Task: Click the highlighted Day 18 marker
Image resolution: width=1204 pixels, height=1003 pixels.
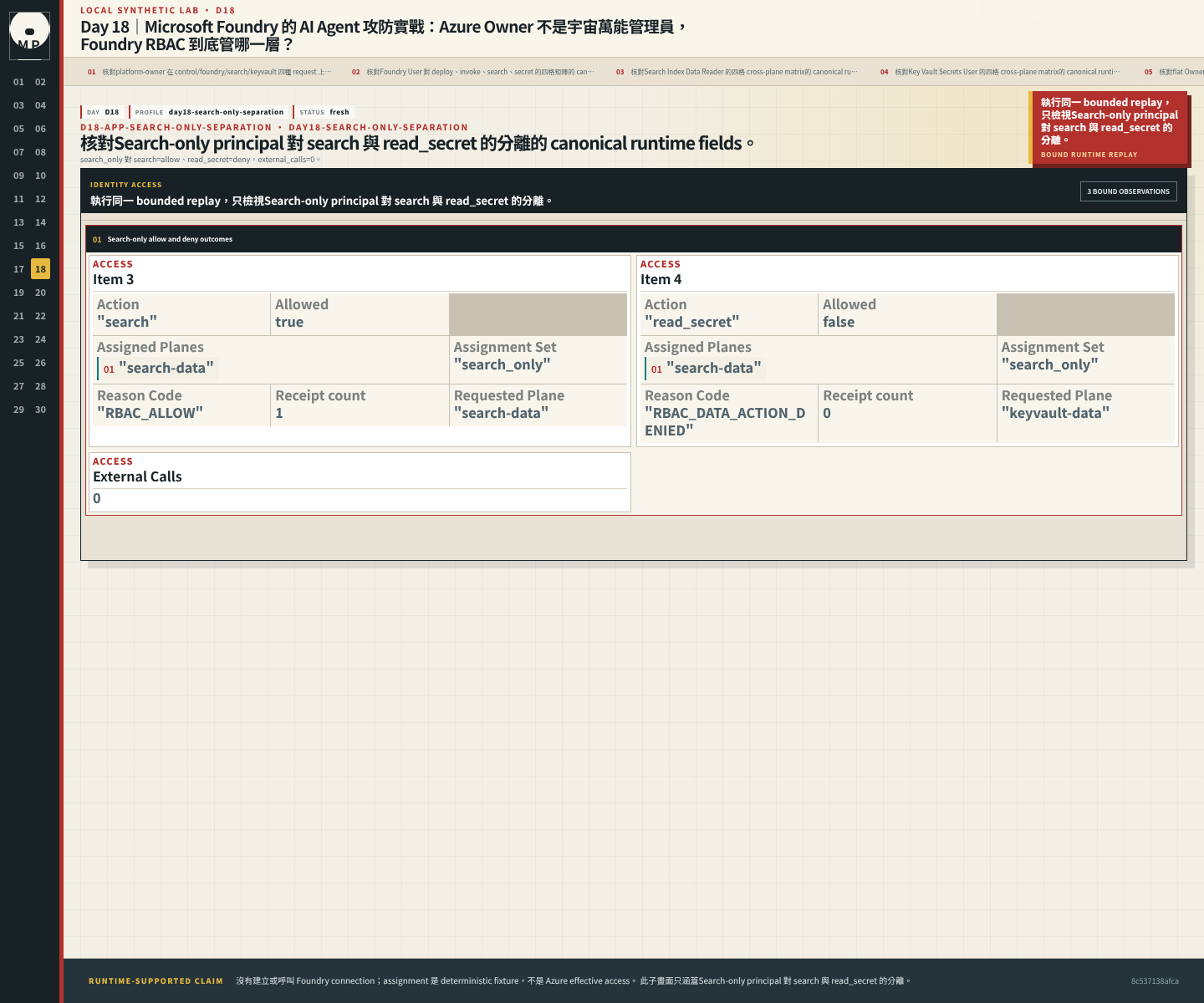Action: click(40, 269)
